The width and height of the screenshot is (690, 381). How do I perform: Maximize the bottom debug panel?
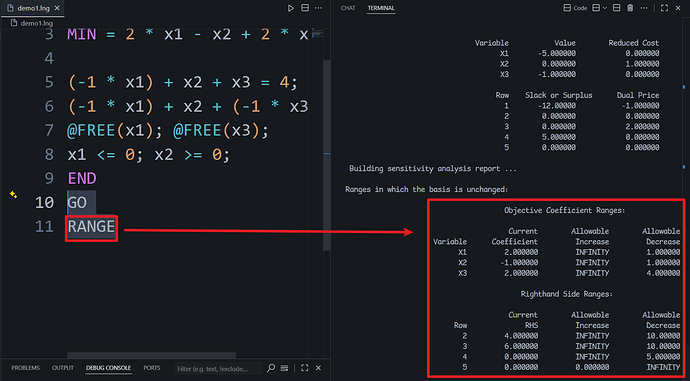[305, 368]
